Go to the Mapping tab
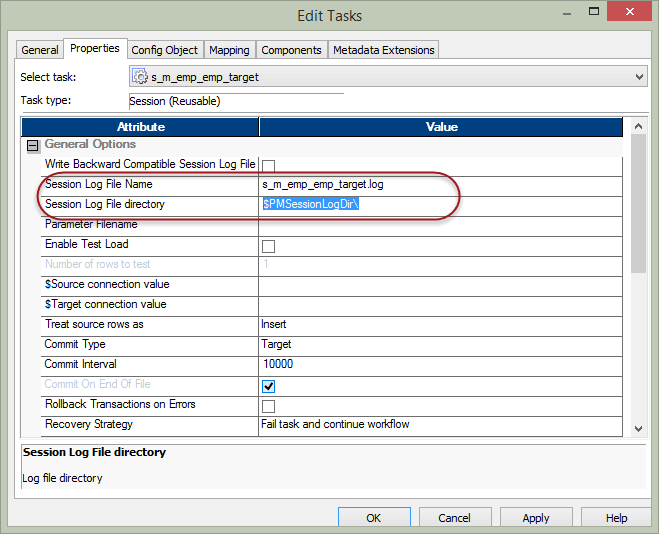 (x=229, y=50)
